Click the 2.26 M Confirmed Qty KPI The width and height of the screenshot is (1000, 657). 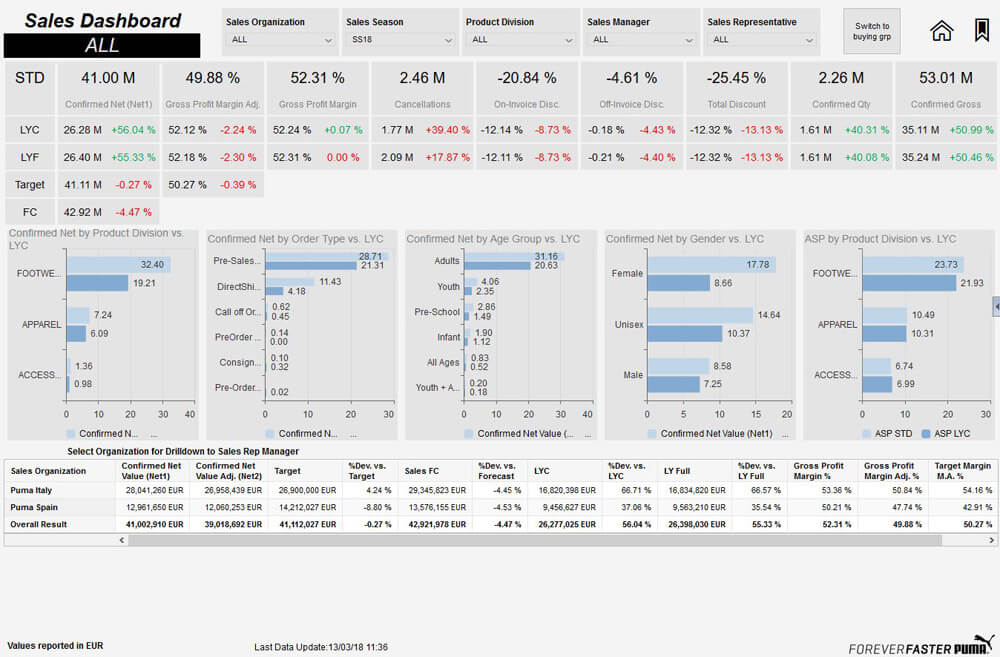tap(841, 87)
